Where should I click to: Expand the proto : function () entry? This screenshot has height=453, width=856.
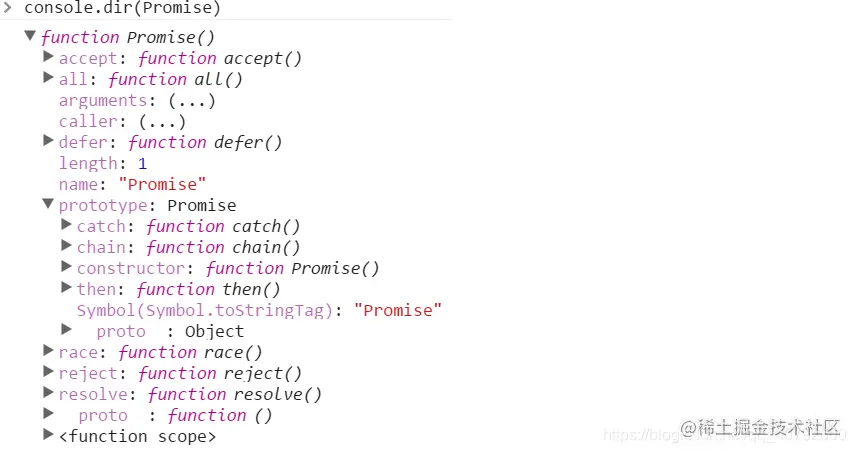(48, 413)
